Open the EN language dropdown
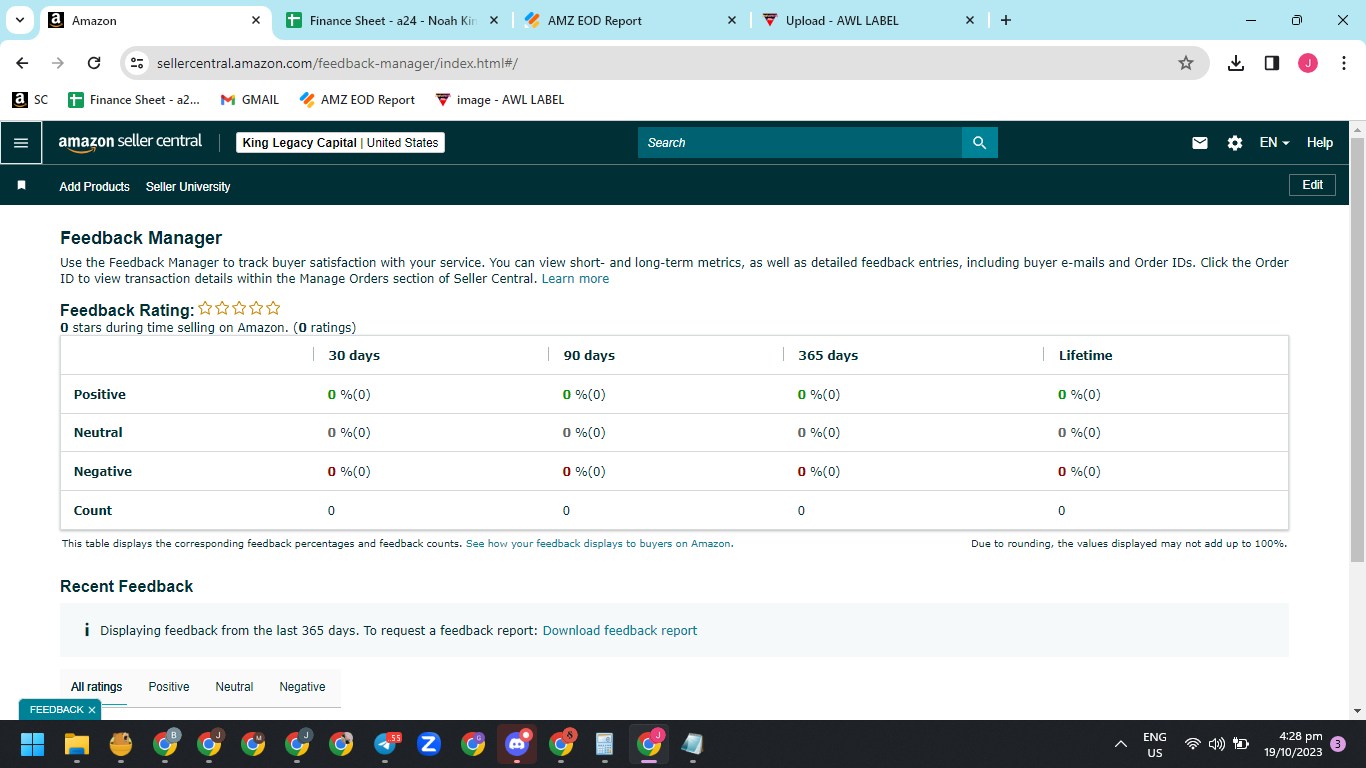Screen dimensions: 1366x768 tap(1274, 143)
